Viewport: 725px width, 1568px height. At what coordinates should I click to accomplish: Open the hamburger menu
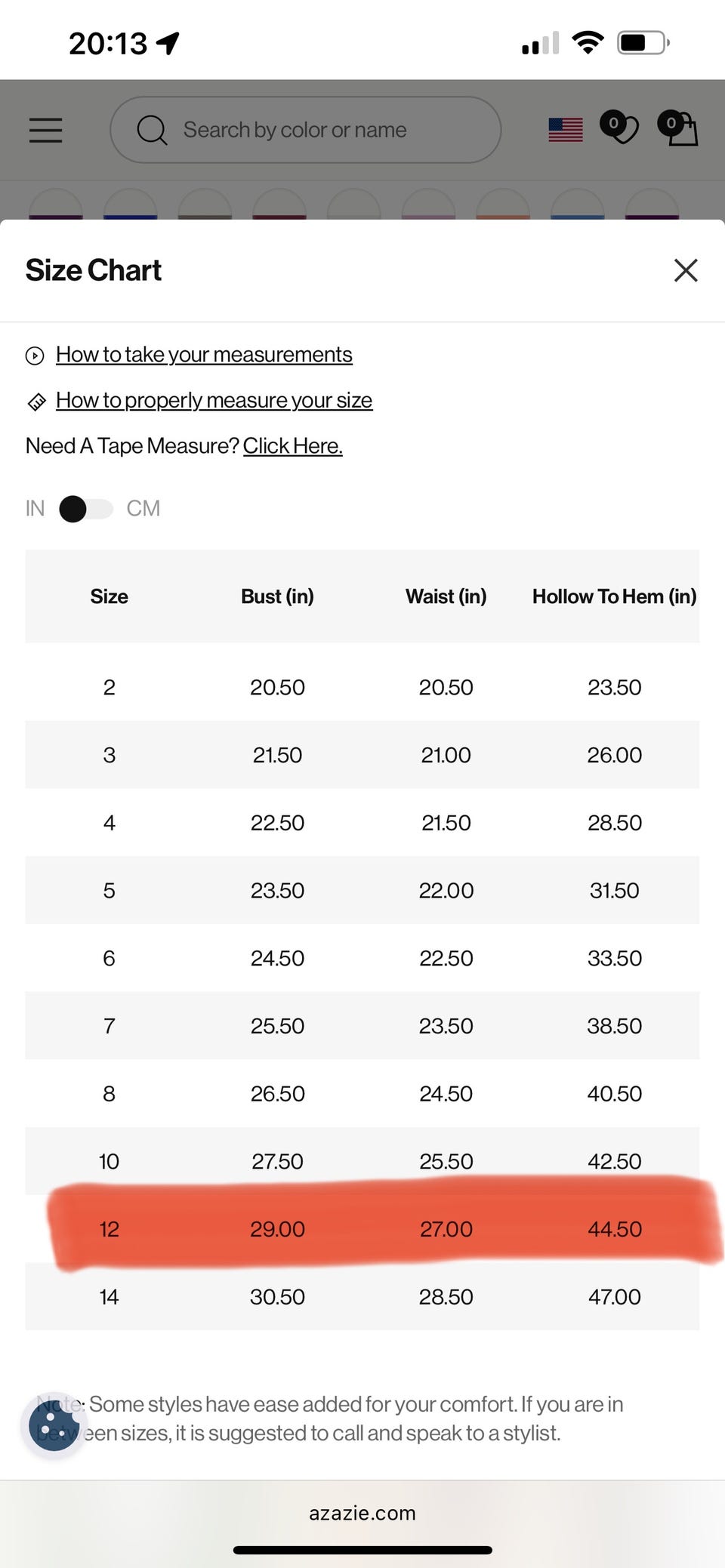(45, 130)
